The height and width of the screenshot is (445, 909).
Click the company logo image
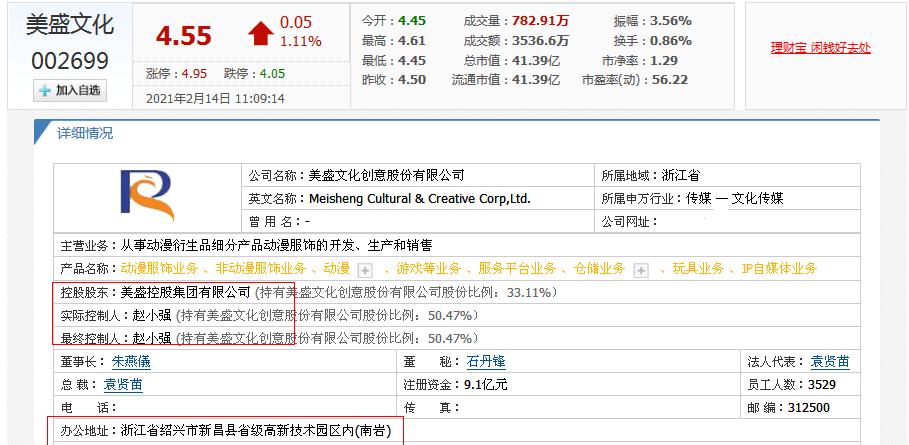(147, 195)
